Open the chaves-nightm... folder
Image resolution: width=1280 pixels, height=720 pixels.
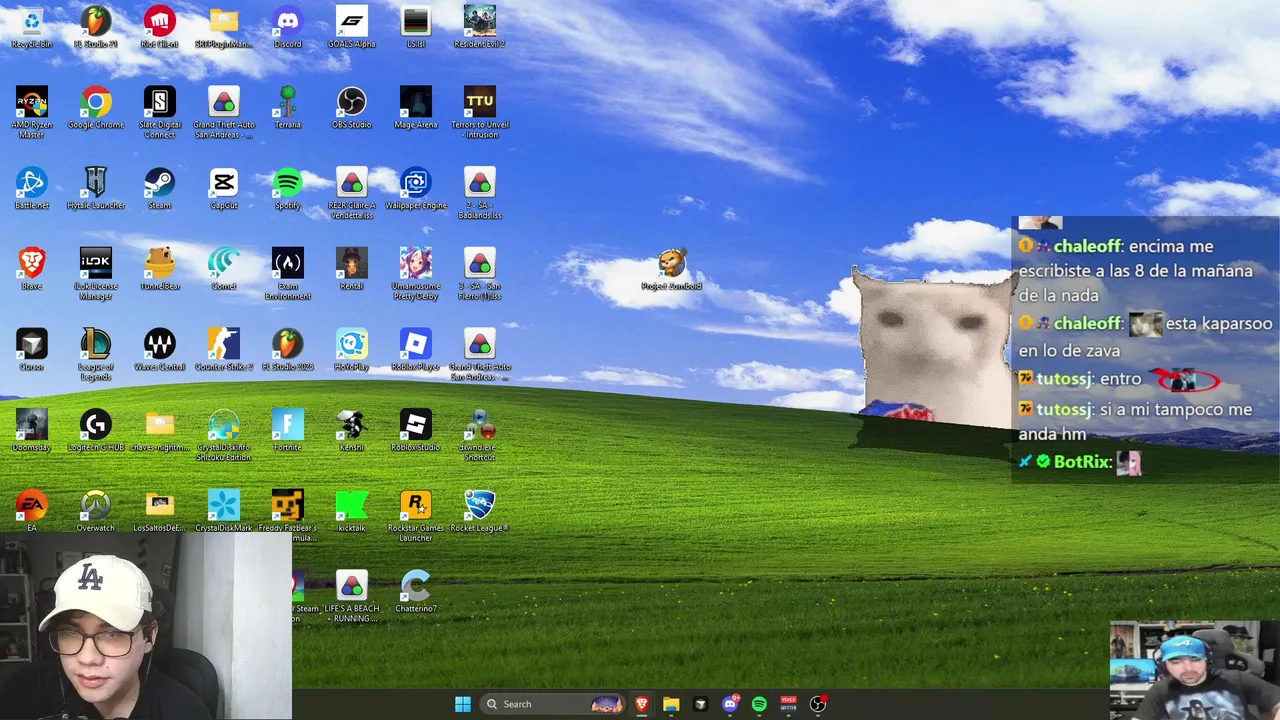pyautogui.click(x=160, y=430)
